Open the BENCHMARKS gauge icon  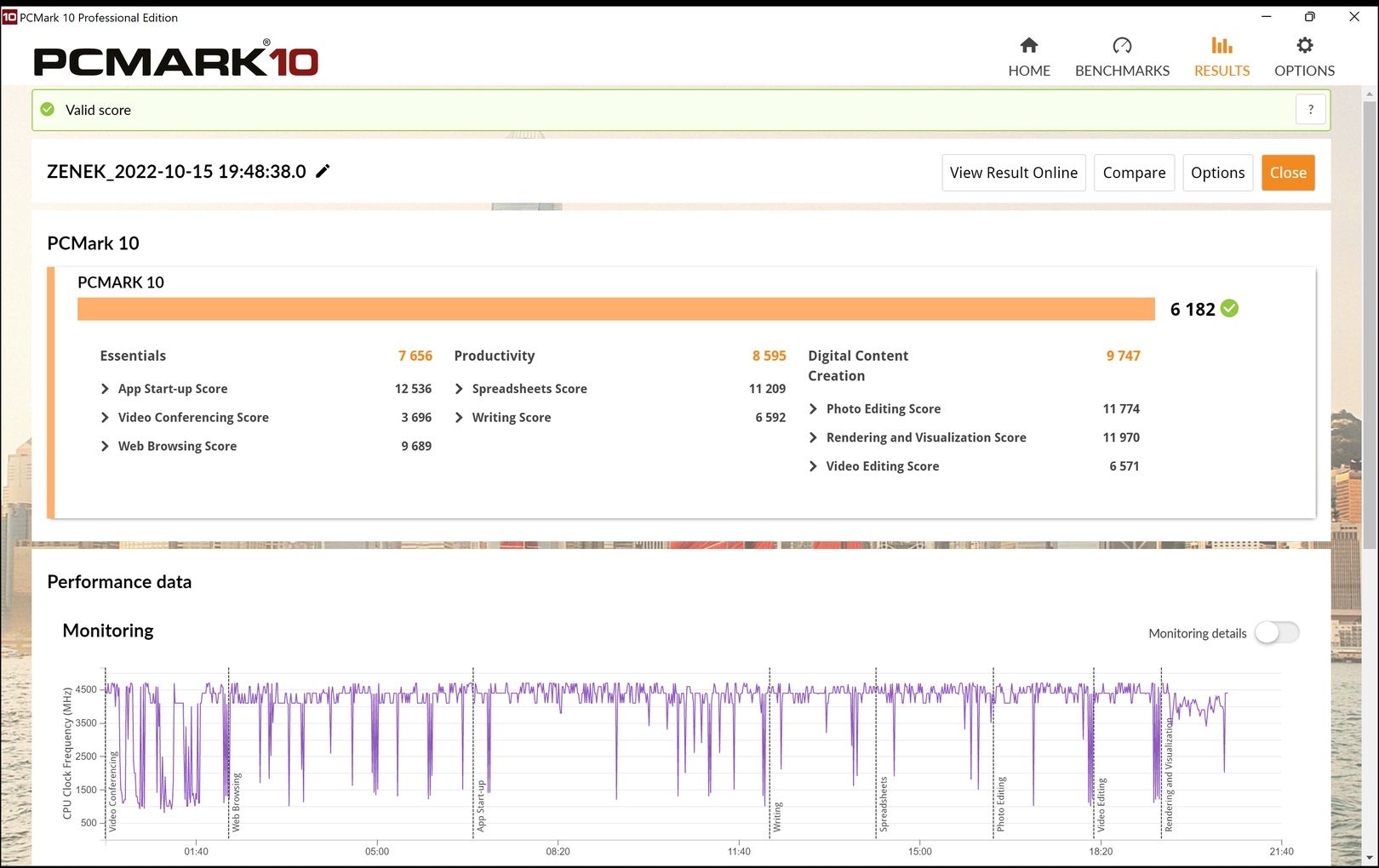click(1122, 45)
